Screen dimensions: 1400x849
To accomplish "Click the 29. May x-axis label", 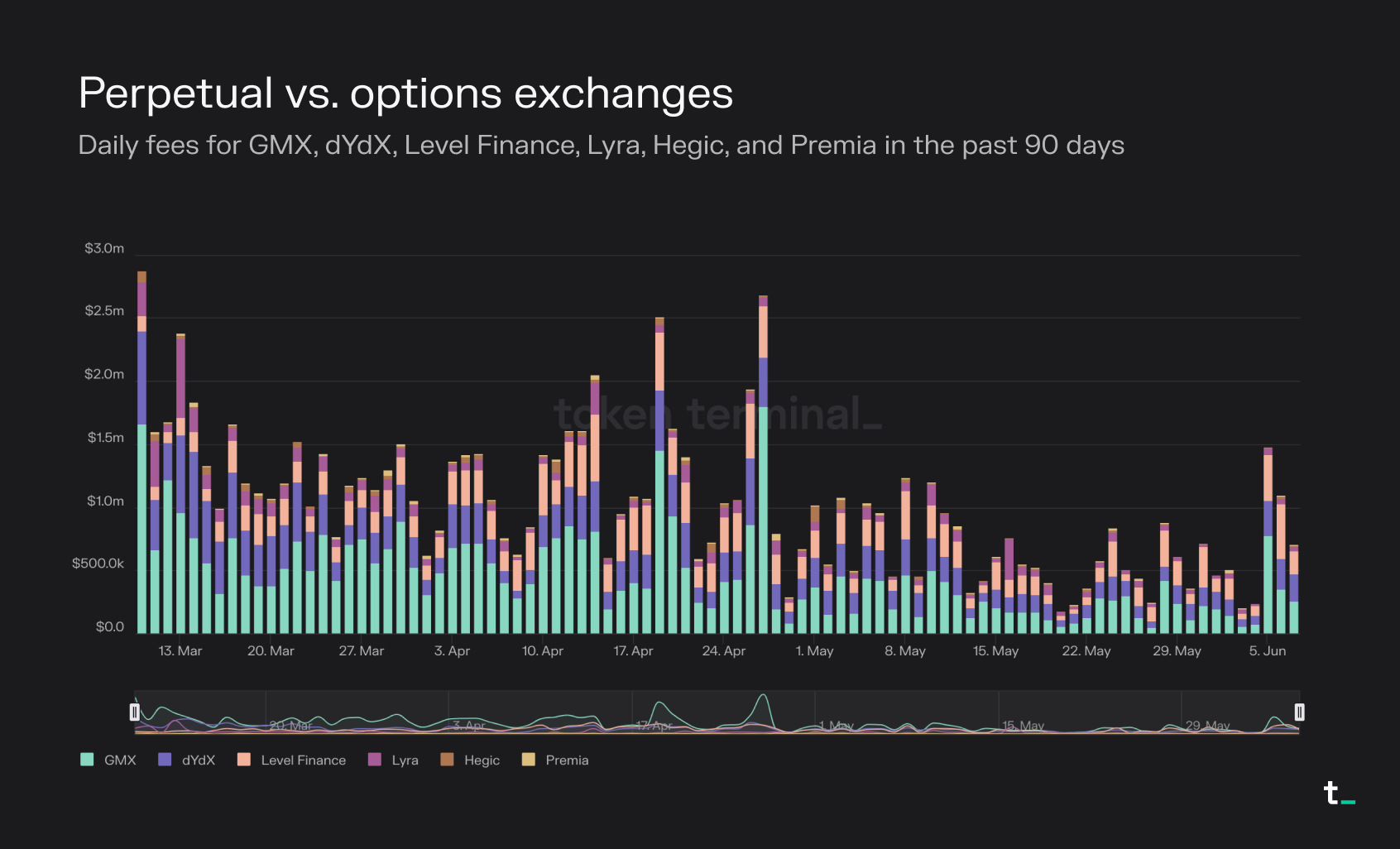I will coord(1177,650).
